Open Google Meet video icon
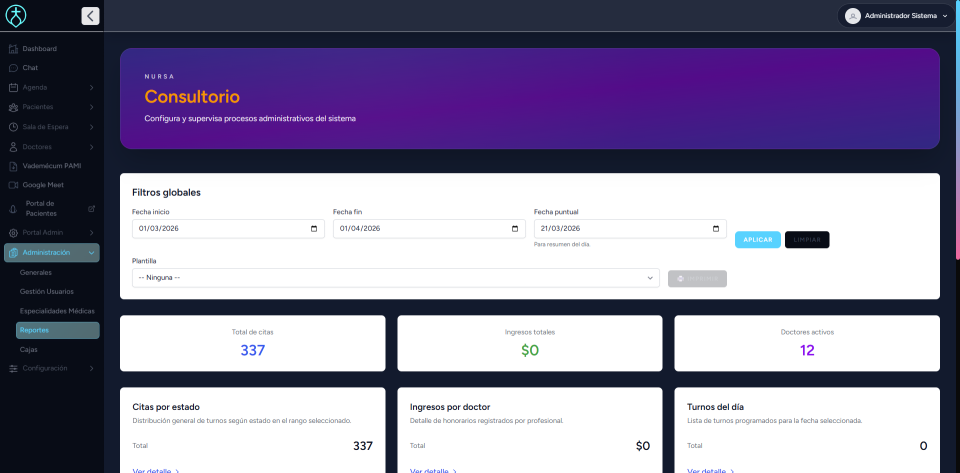This screenshot has height=473, width=960. click(x=13, y=185)
